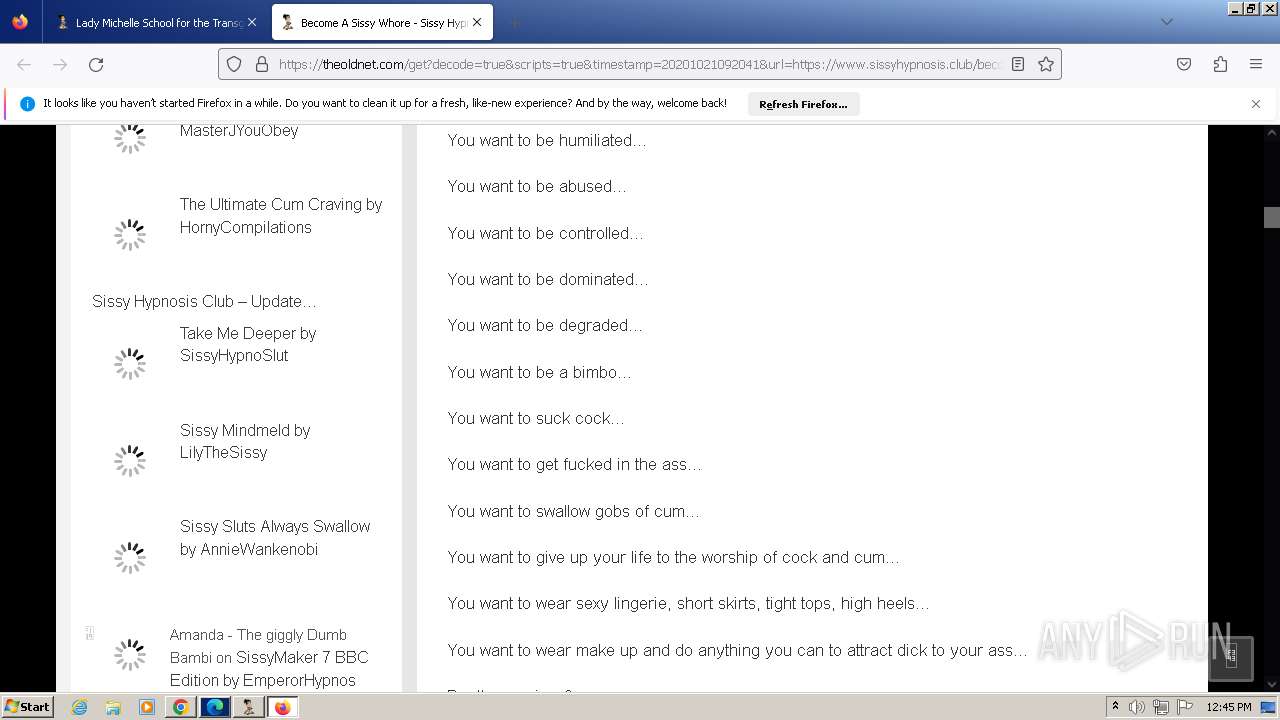
Task: Go forward one page
Action: pos(60,64)
